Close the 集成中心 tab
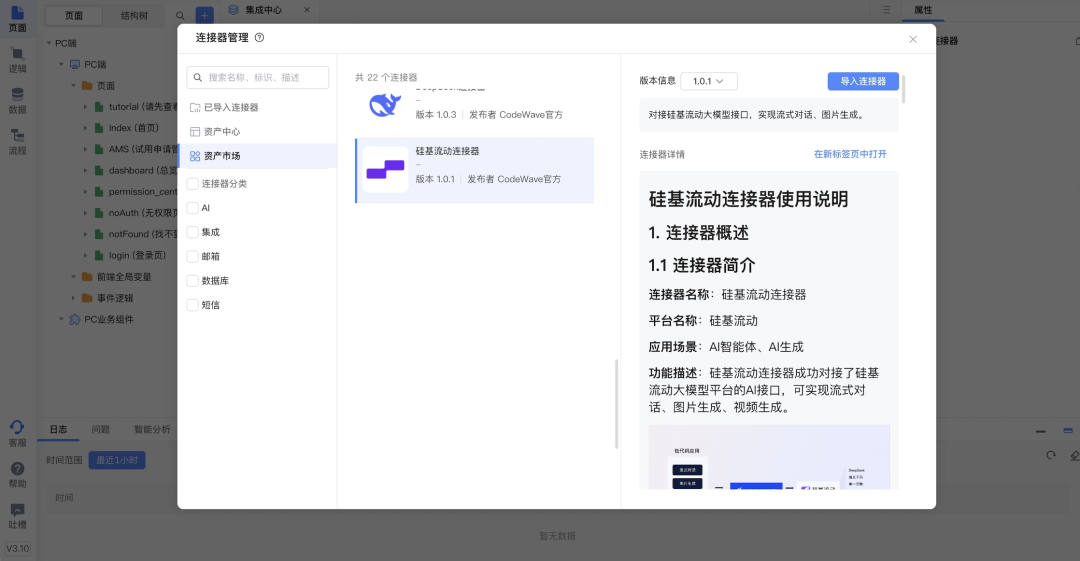This screenshot has height=561, width=1080. 307,10
